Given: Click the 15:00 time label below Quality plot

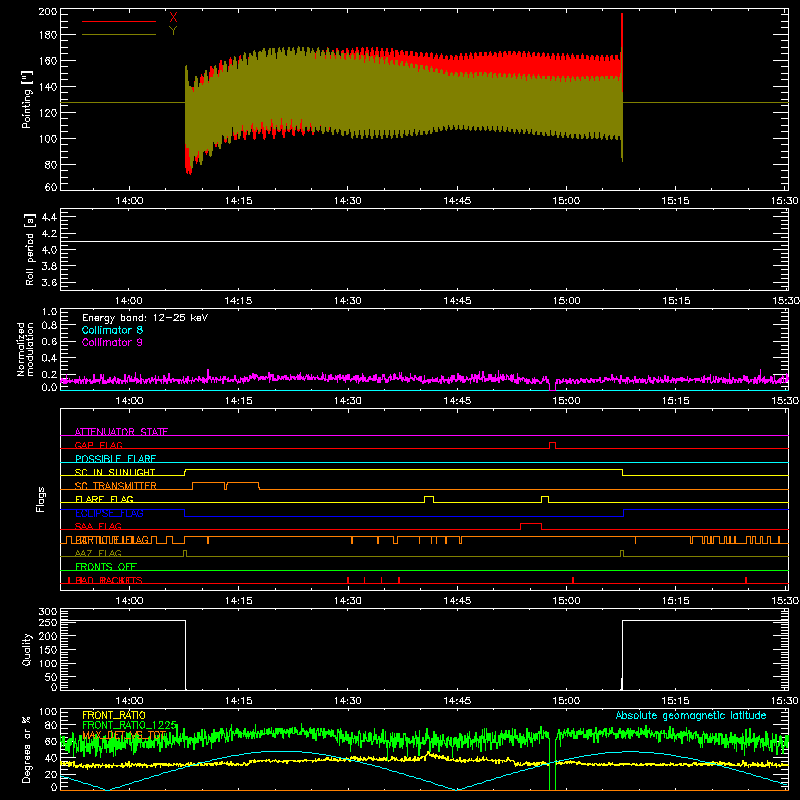Looking at the screenshot, I should [566, 701].
